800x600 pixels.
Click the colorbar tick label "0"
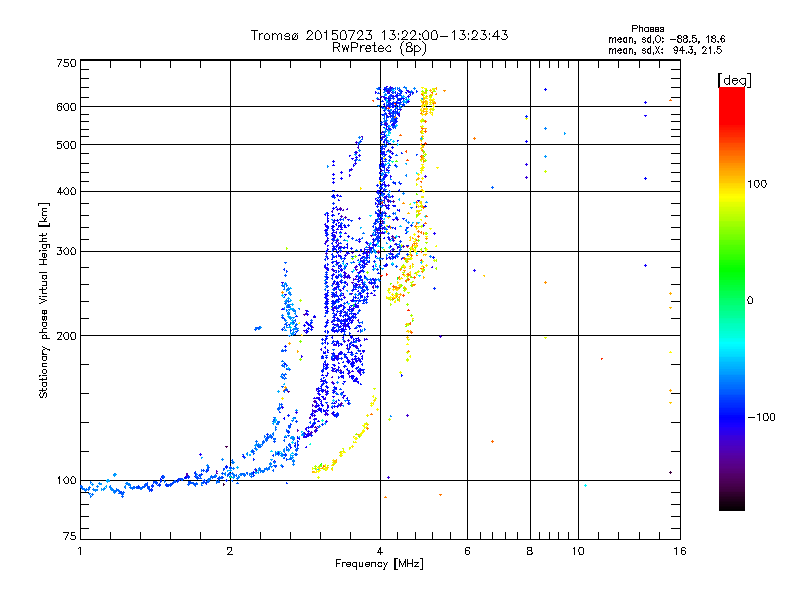750,300
